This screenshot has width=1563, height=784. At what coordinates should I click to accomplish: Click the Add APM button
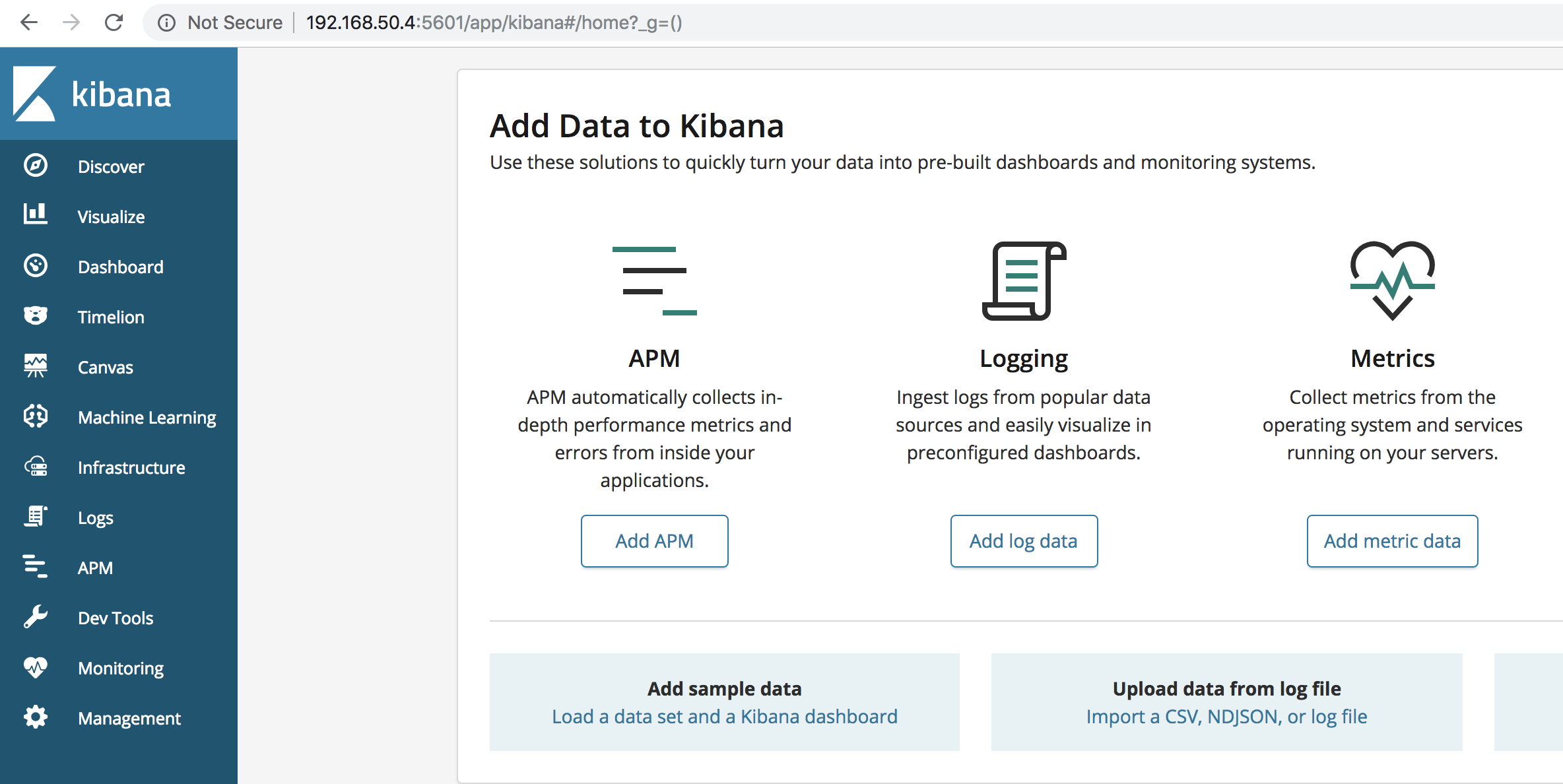pyautogui.click(x=655, y=540)
